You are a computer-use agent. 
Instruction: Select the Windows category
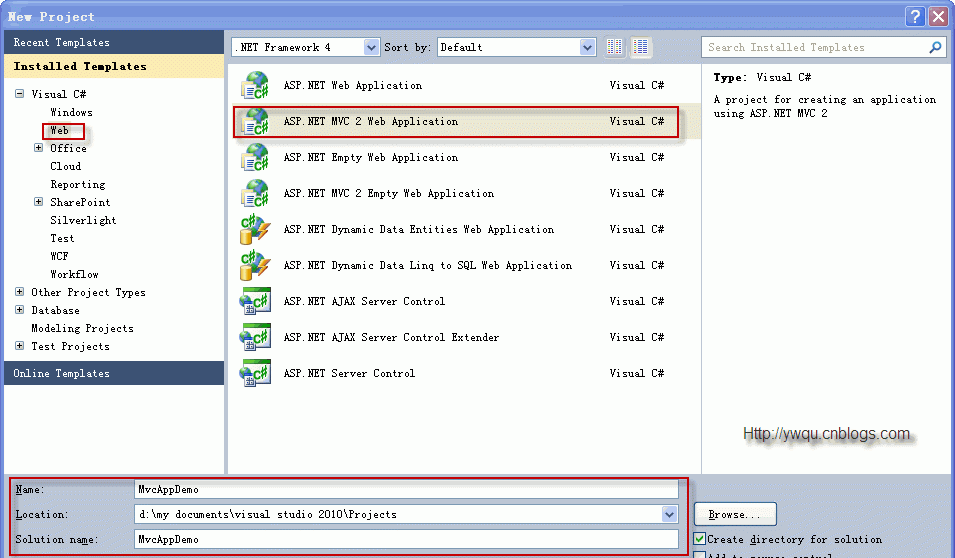[x=71, y=112]
